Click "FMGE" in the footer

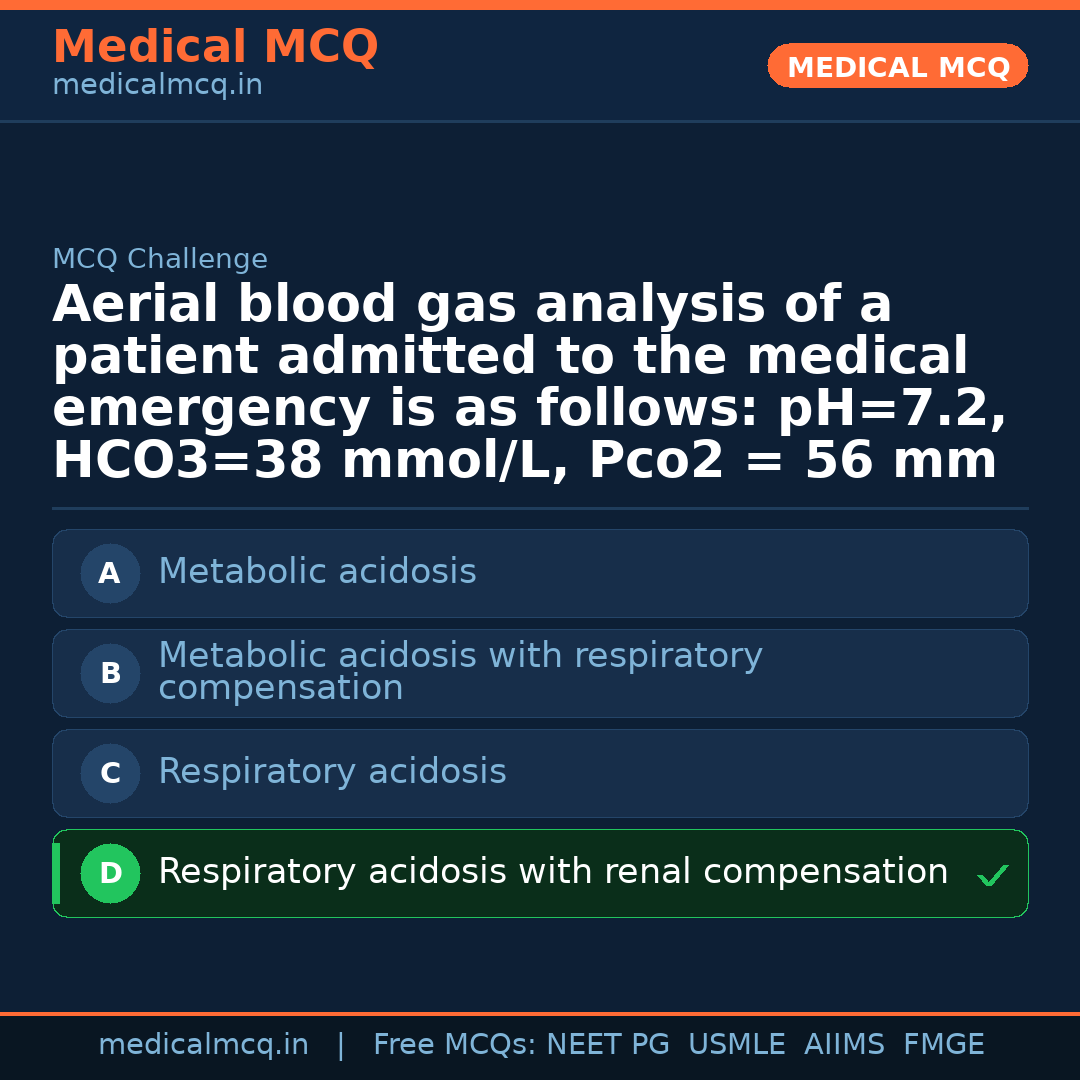click(943, 1045)
